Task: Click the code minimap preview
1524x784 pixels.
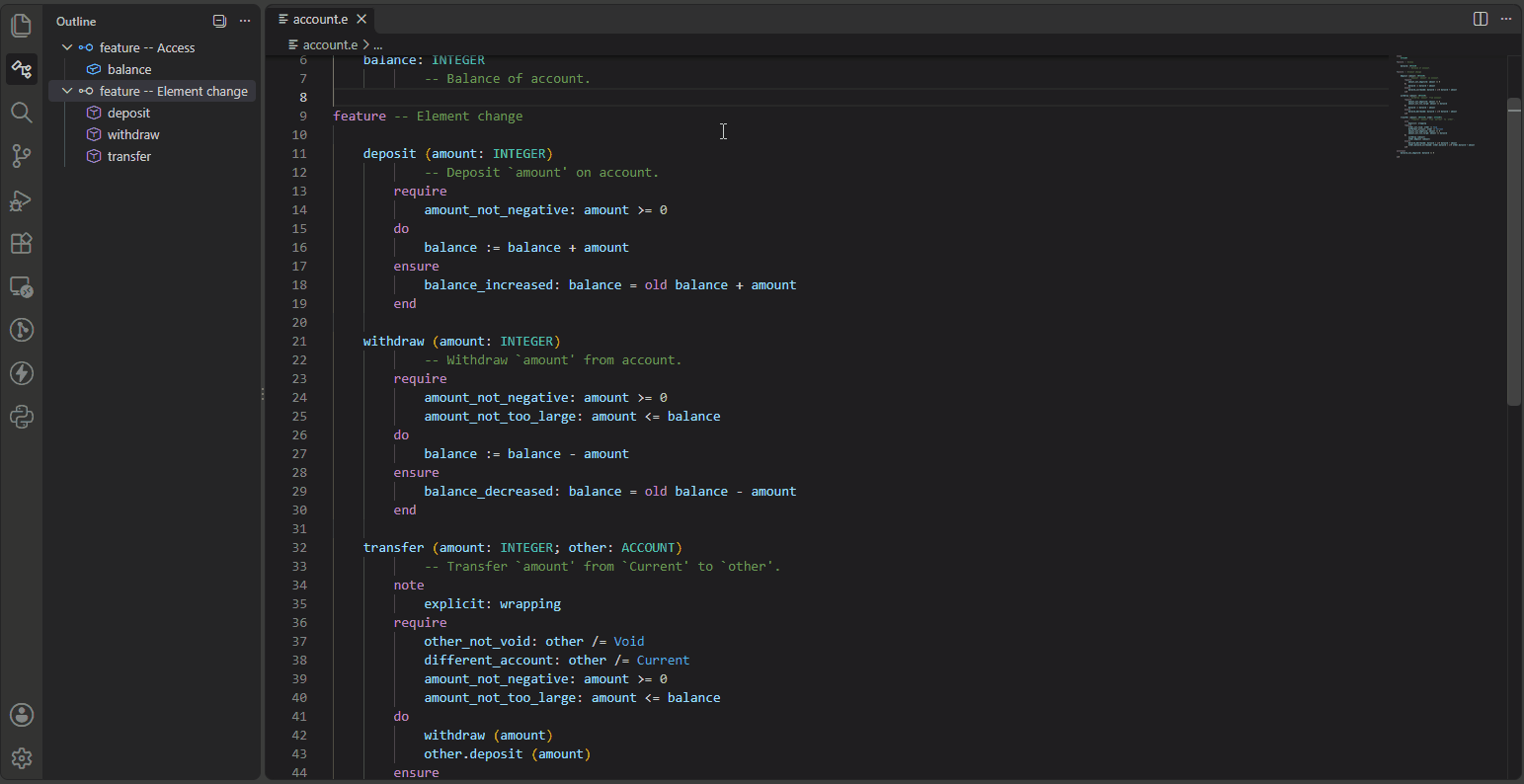Action: coord(1434,106)
